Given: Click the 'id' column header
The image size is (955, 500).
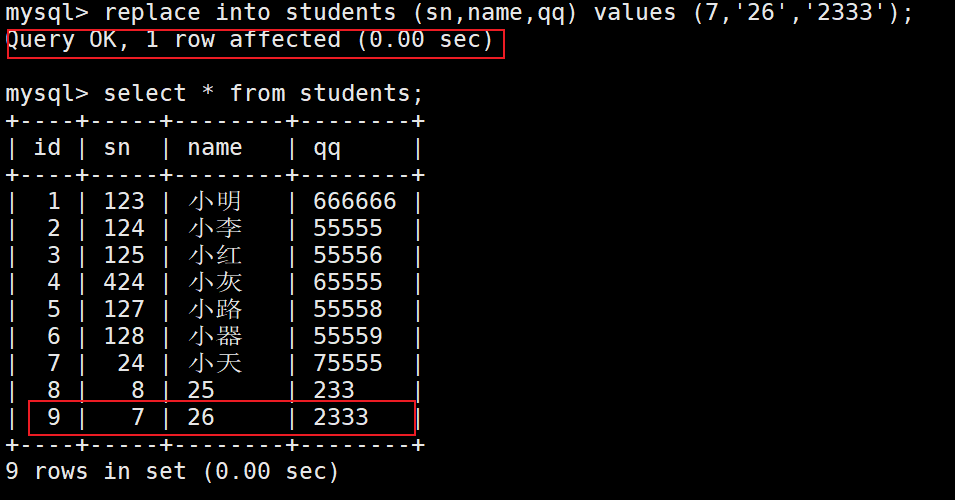Looking at the screenshot, I should (x=48, y=147).
